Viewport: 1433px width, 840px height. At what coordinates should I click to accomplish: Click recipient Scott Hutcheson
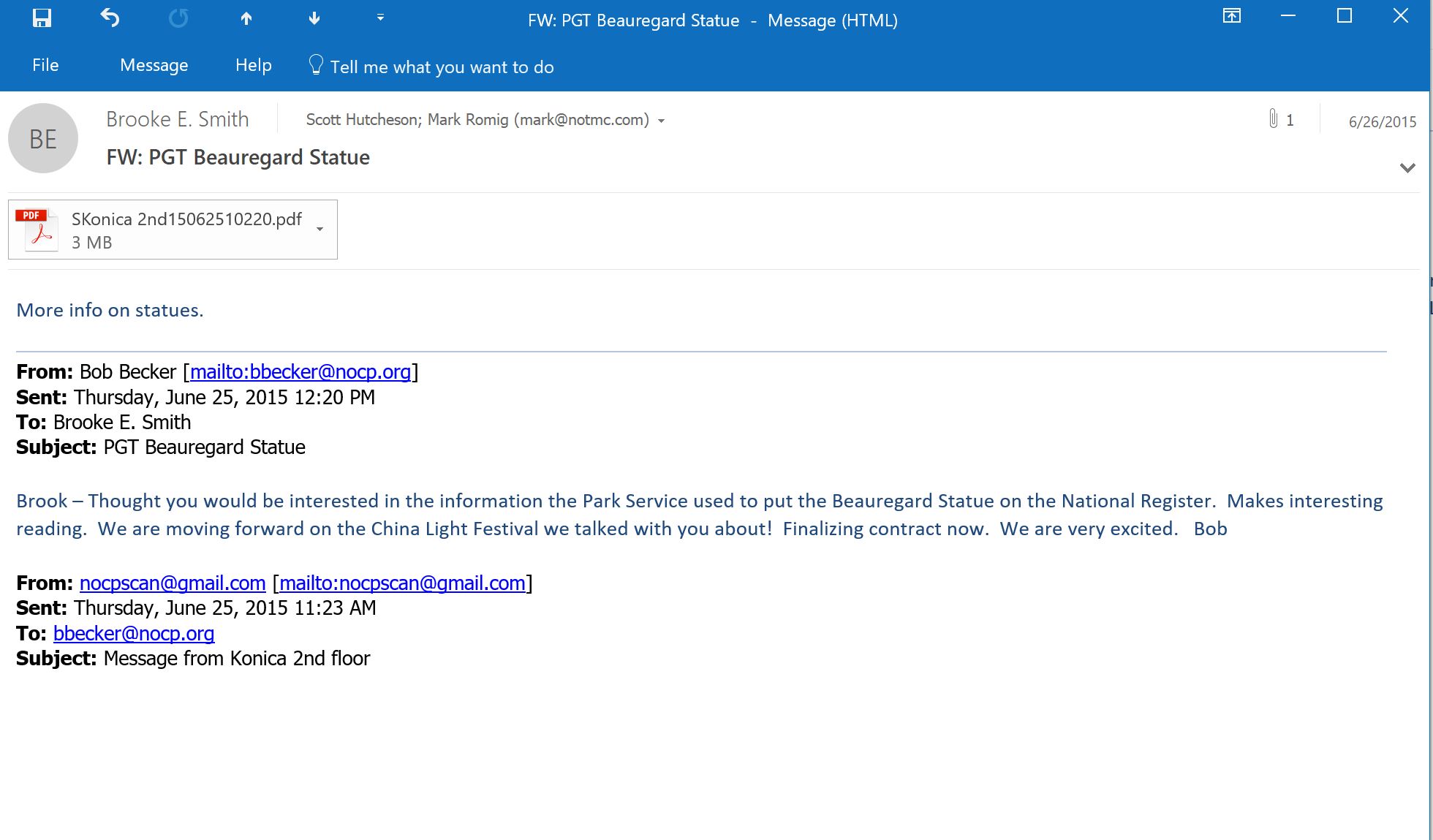tap(362, 120)
